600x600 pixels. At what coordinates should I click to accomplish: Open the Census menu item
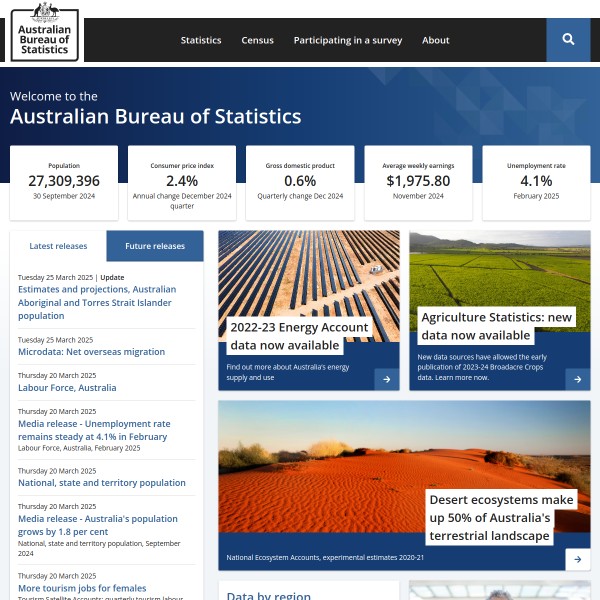tap(257, 41)
